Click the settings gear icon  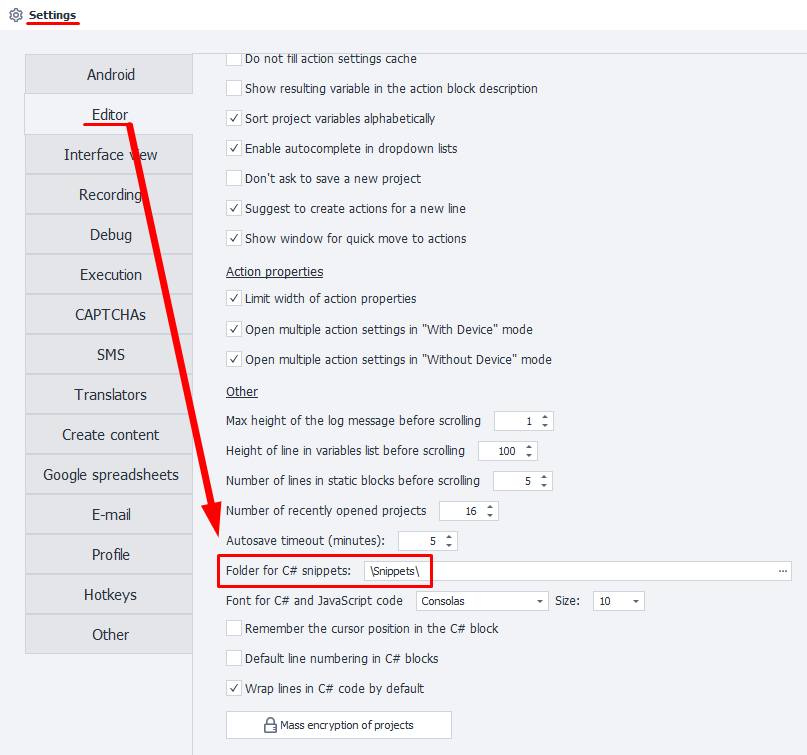pyautogui.click(x=14, y=15)
